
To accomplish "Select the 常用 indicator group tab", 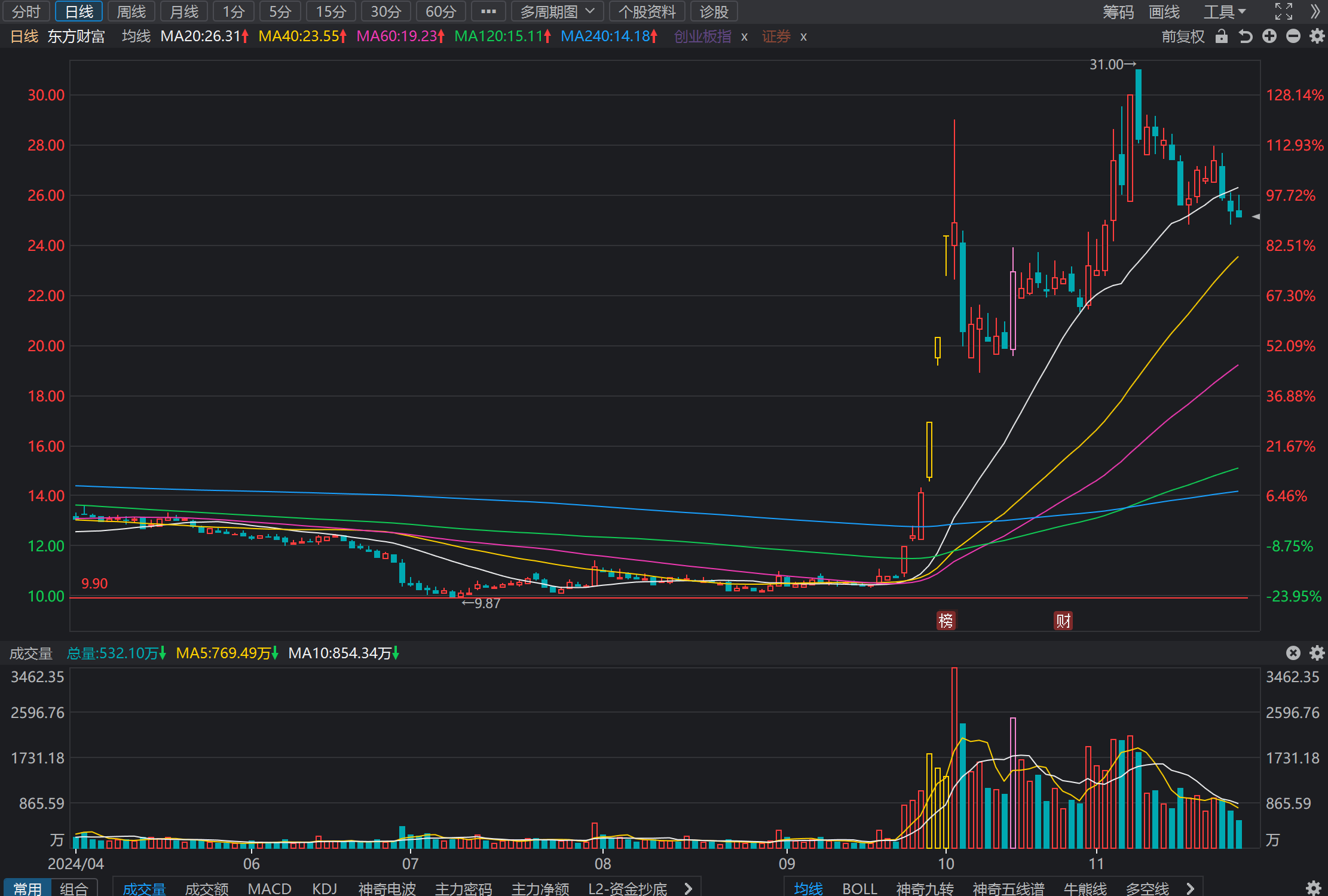I will point(27,889).
